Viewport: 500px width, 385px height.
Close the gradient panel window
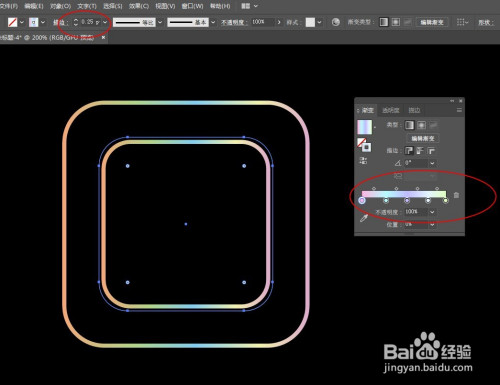tap(461, 101)
